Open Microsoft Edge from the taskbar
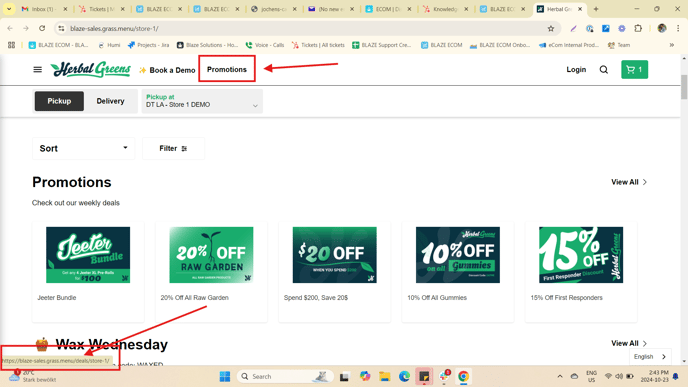The height and width of the screenshot is (387, 688). [x=404, y=376]
